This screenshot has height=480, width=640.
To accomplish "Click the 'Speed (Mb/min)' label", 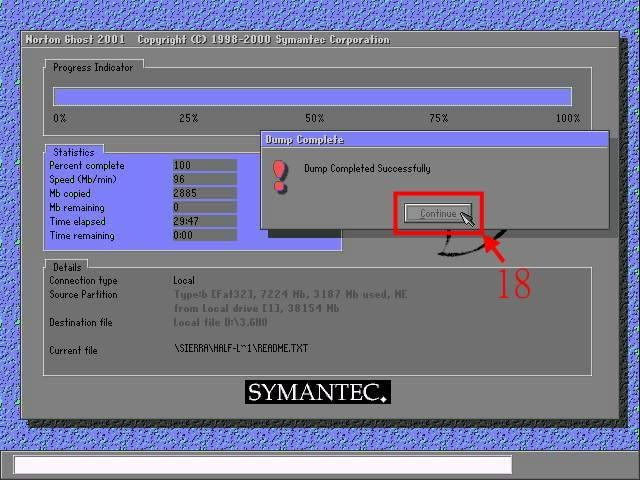I will (x=83, y=180).
